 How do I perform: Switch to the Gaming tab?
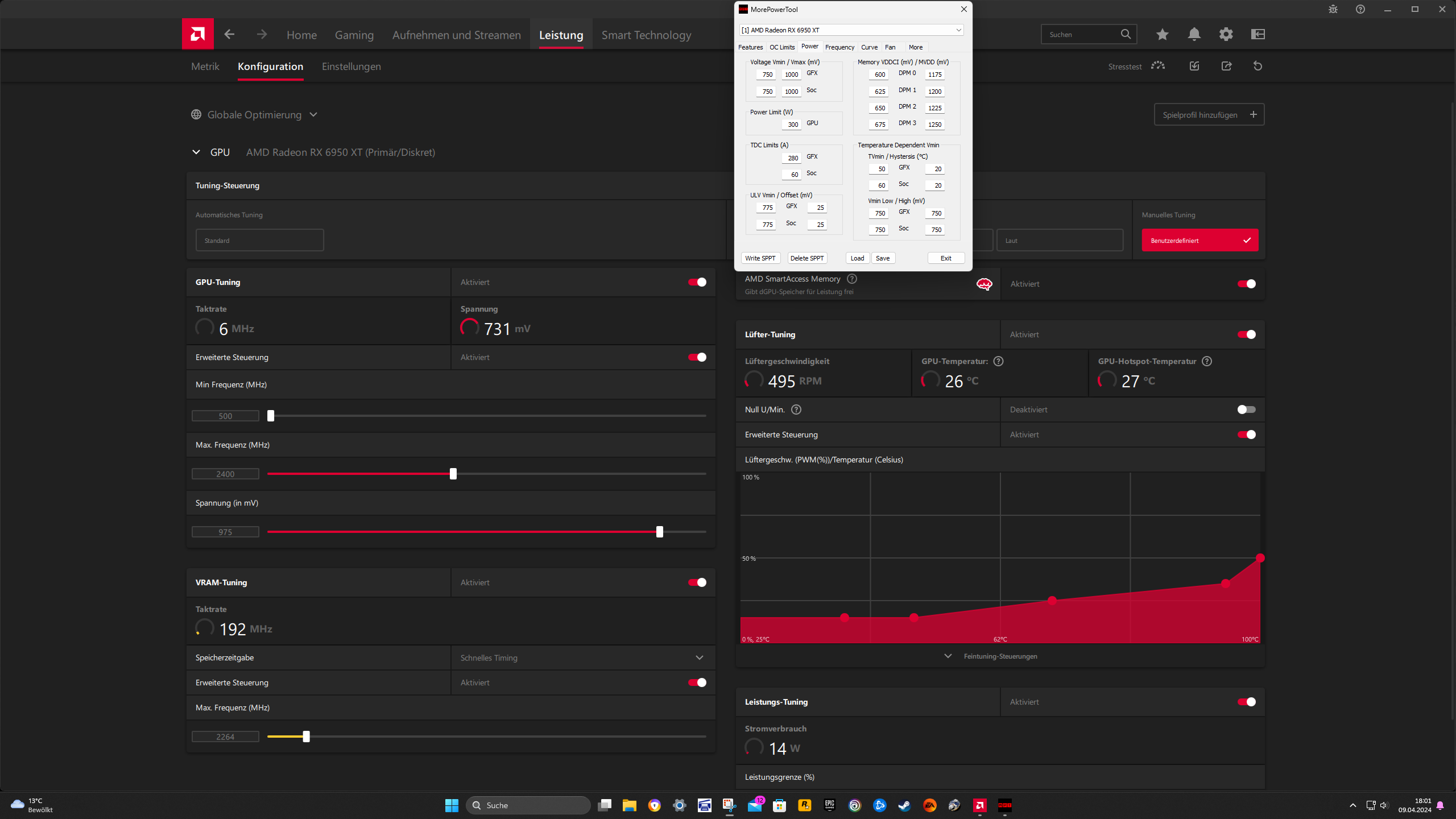coord(354,35)
